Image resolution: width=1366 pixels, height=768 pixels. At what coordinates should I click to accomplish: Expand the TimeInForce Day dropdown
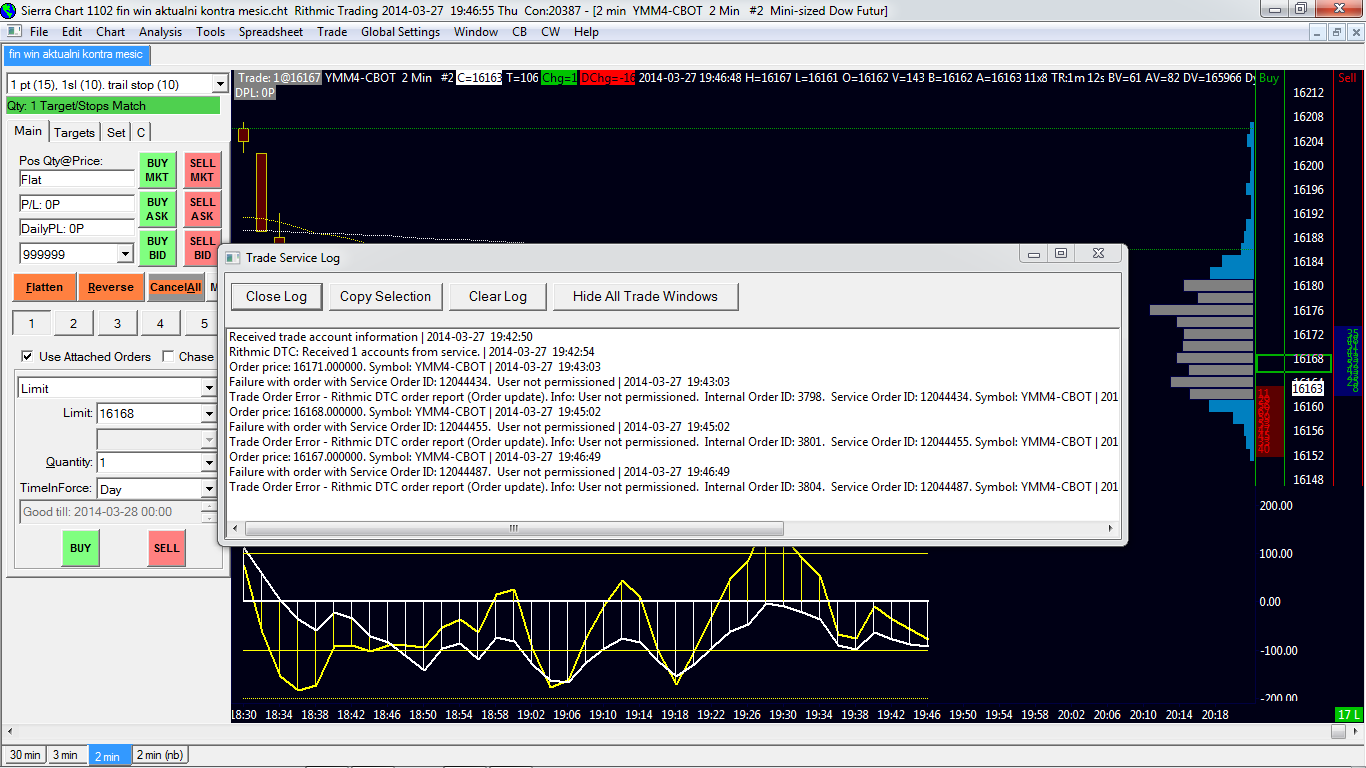(x=208, y=490)
